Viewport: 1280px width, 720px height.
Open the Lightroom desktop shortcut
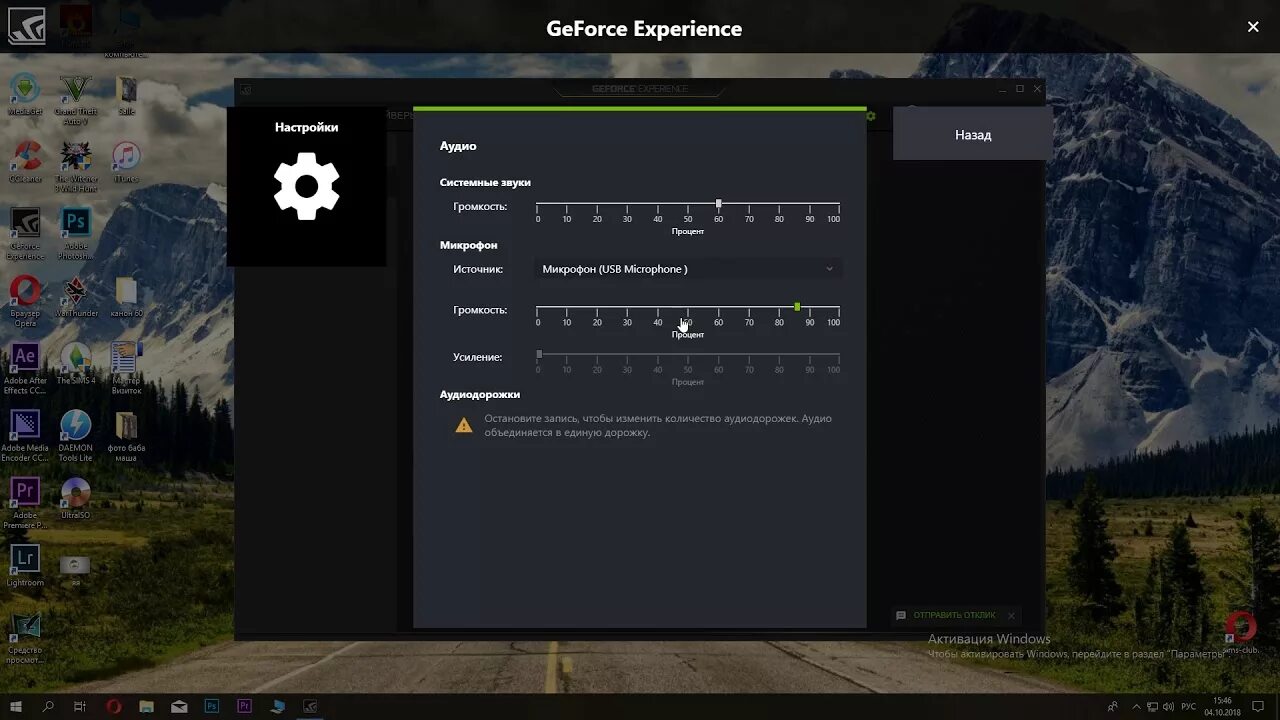(x=25, y=566)
